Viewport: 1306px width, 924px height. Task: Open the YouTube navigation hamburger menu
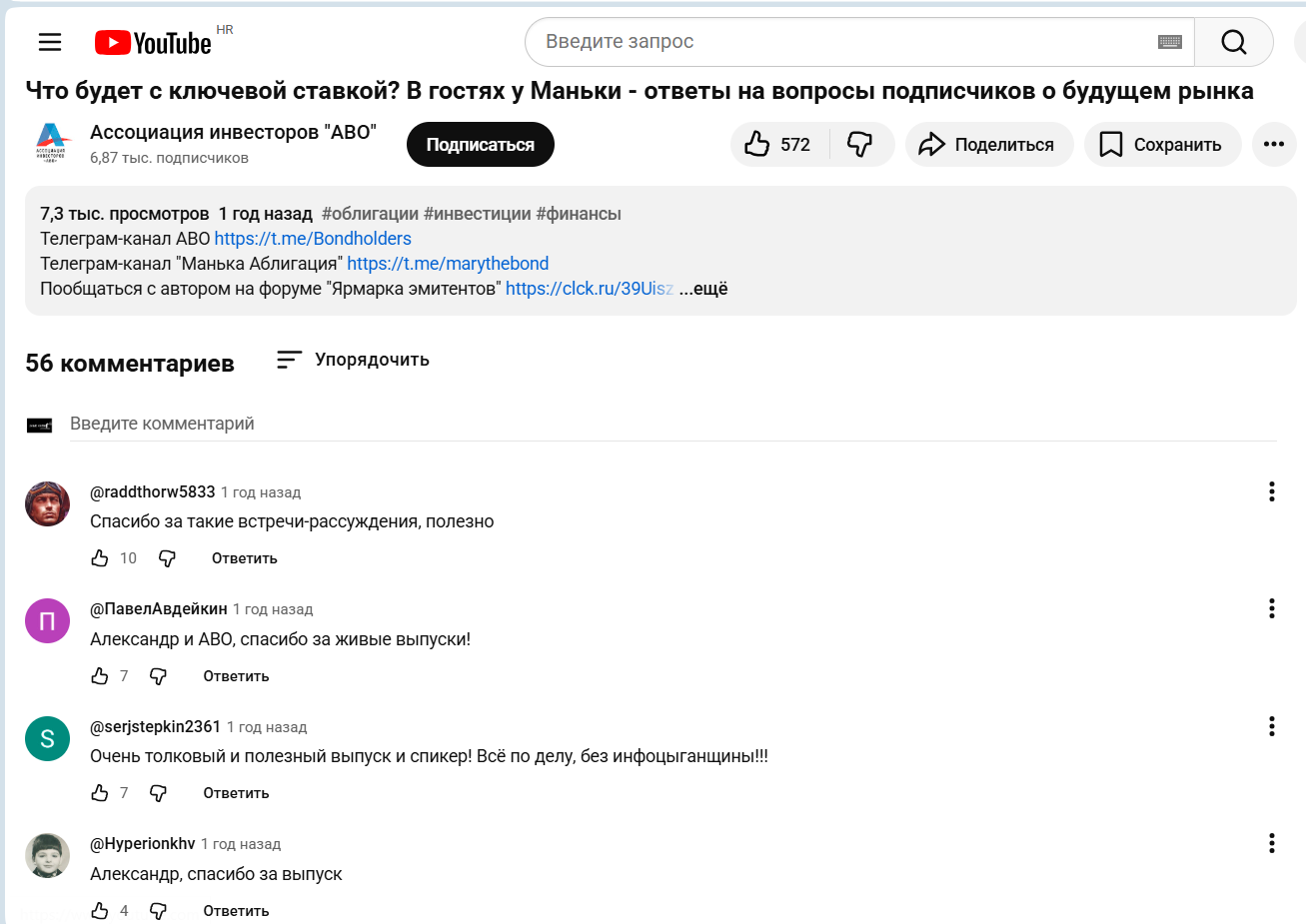point(49,42)
